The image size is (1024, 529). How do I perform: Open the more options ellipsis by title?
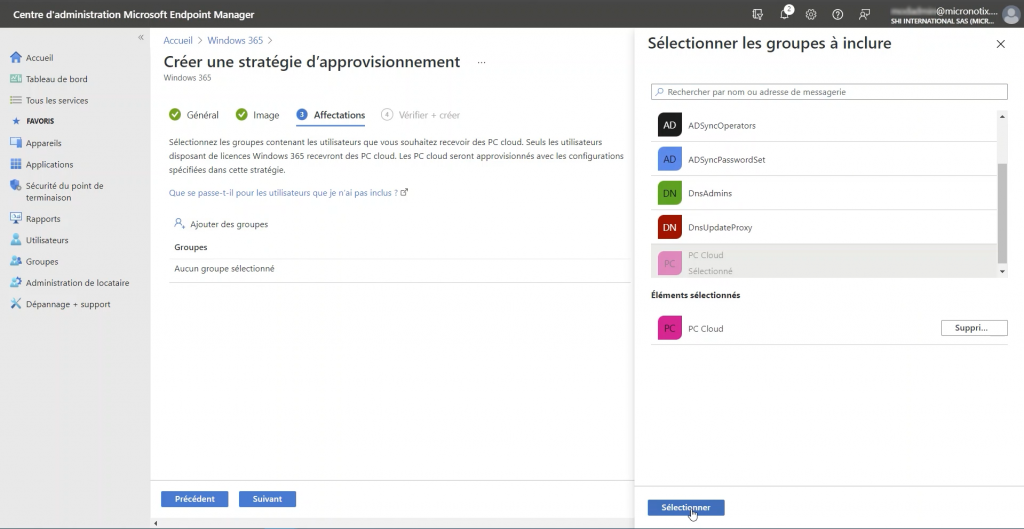481,63
